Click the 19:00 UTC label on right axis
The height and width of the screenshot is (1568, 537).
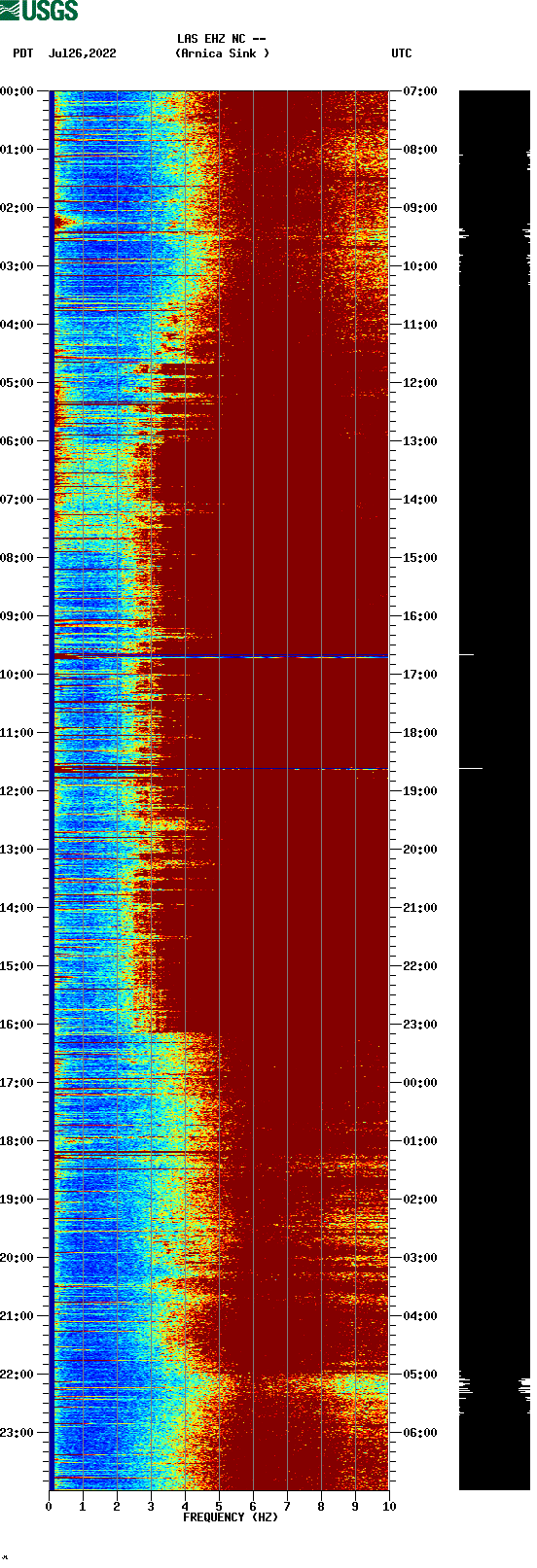[x=420, y=791]
